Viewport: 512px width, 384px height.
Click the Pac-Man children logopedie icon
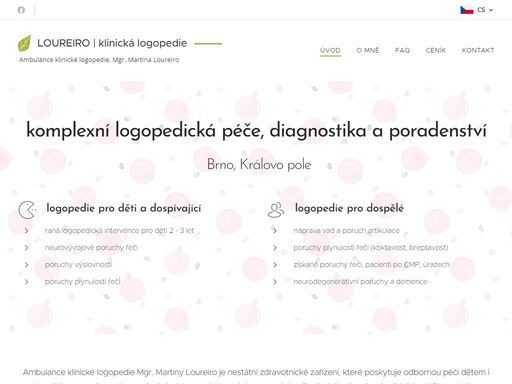tap(27, 210)
